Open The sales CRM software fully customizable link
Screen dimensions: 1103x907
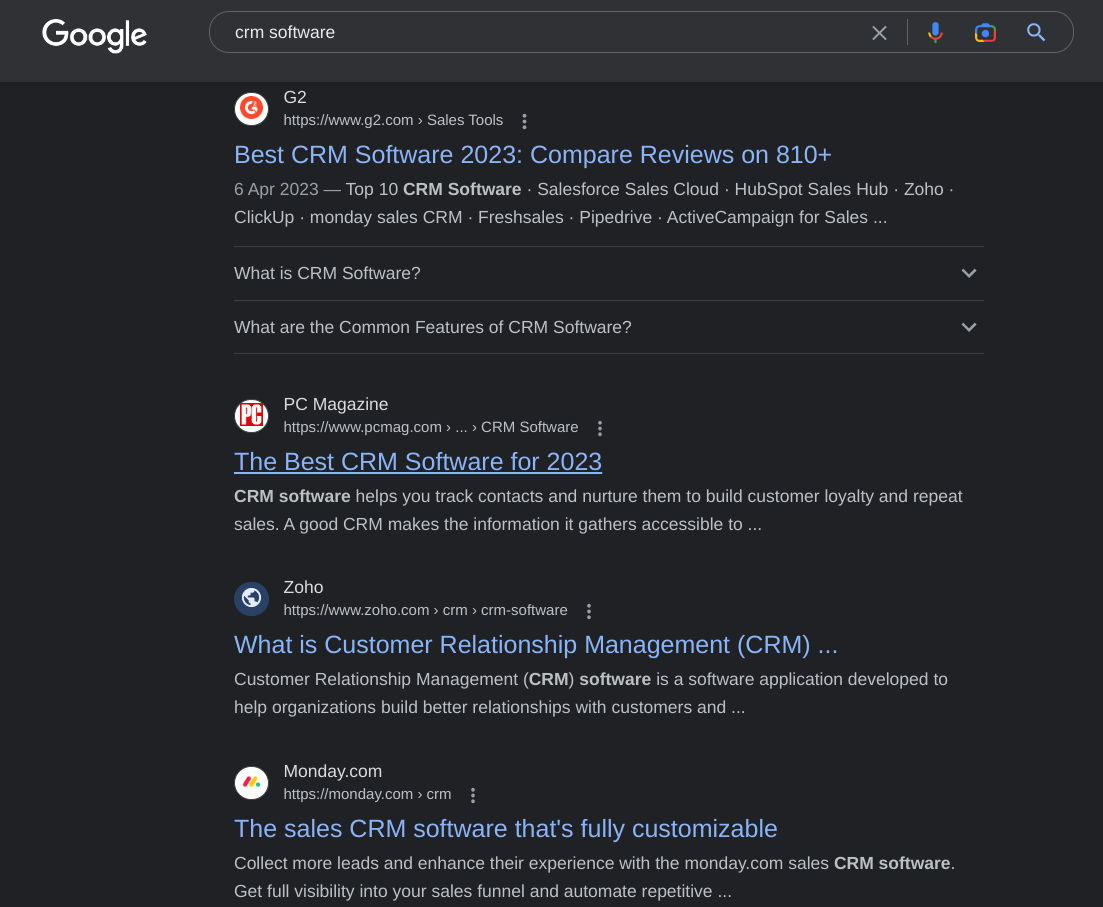506,829
